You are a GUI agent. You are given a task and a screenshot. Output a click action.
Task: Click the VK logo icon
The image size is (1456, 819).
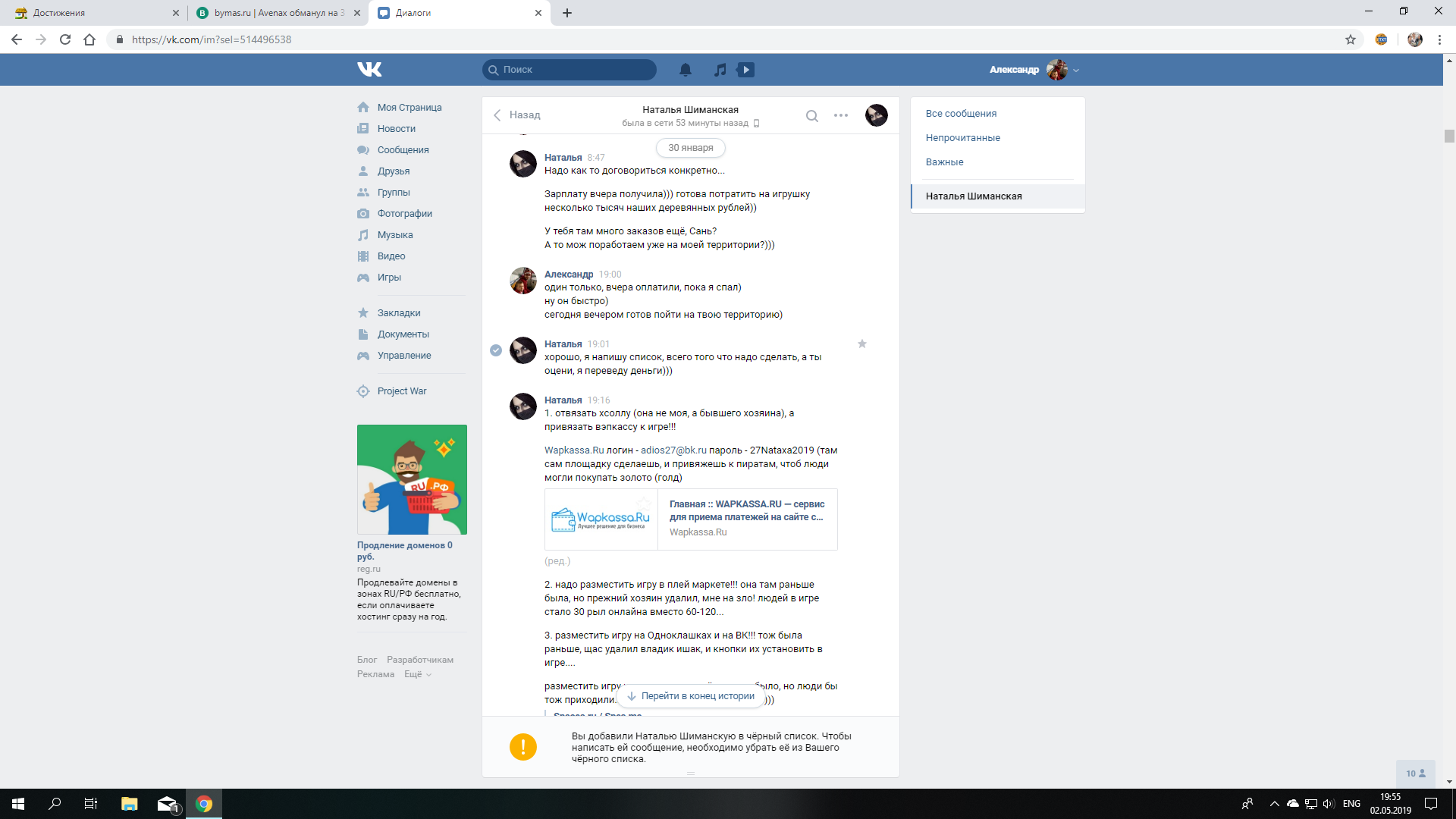[369, 70]
